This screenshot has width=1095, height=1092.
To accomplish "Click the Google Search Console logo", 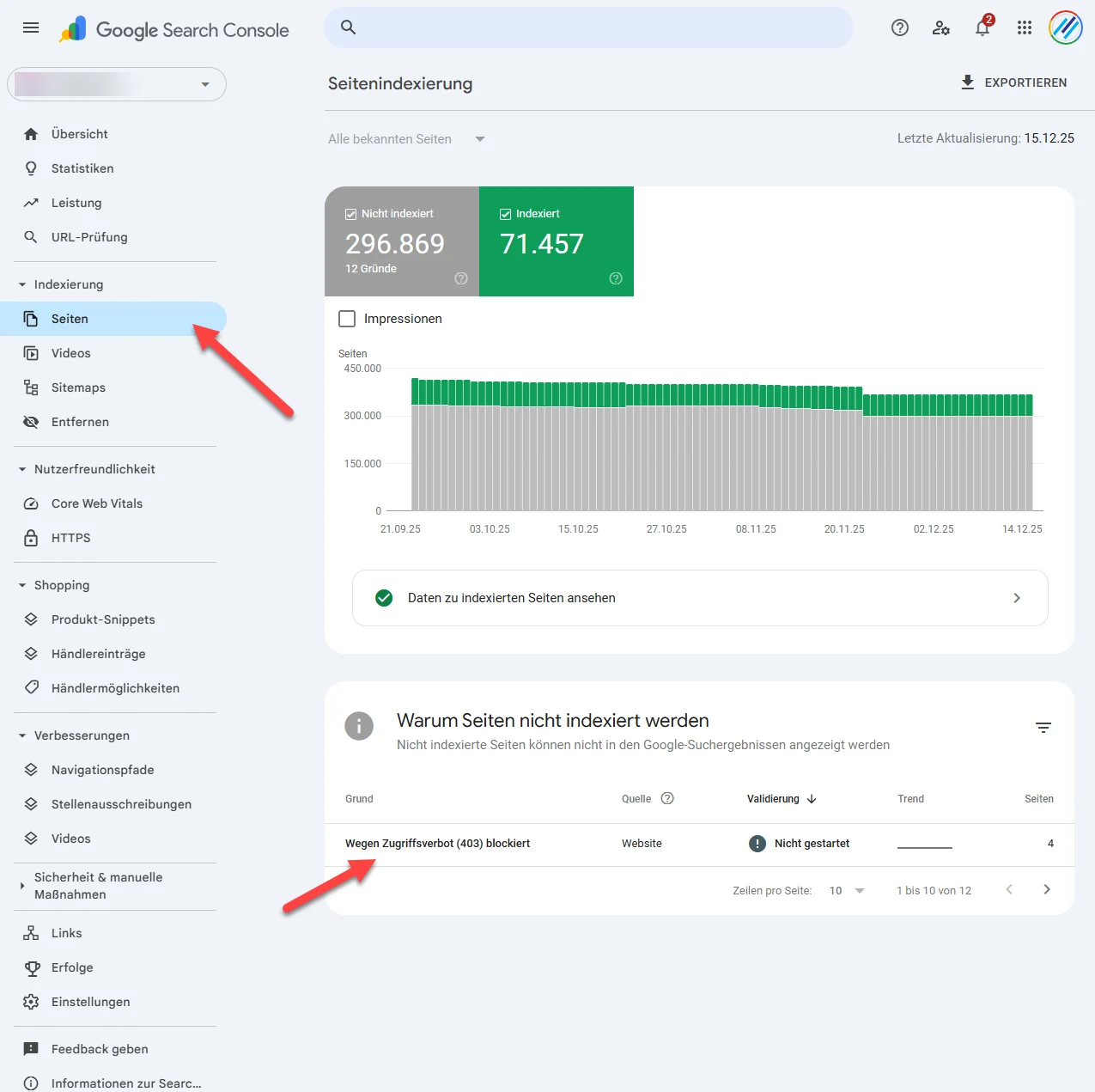I will point(174,29).
